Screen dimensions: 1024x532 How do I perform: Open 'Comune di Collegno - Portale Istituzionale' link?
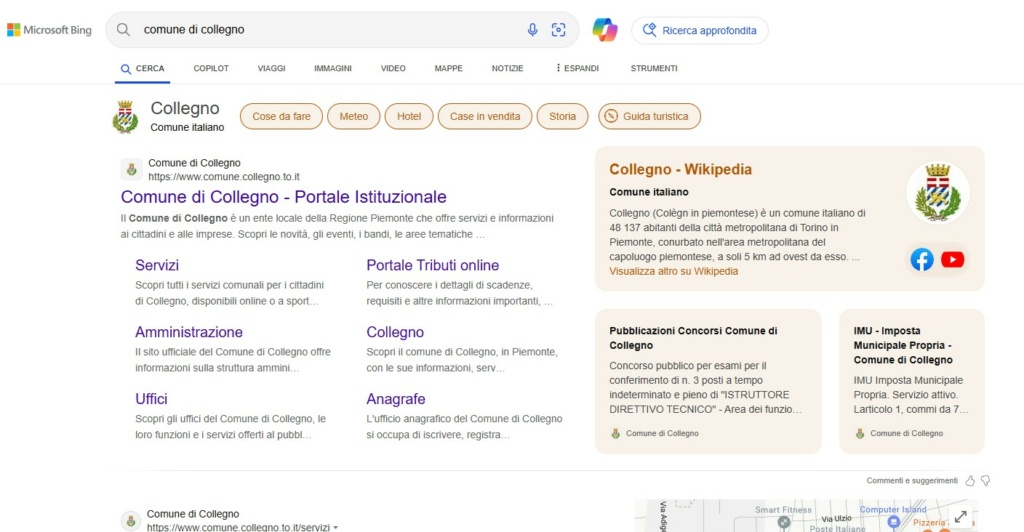[x=283, y=196]
